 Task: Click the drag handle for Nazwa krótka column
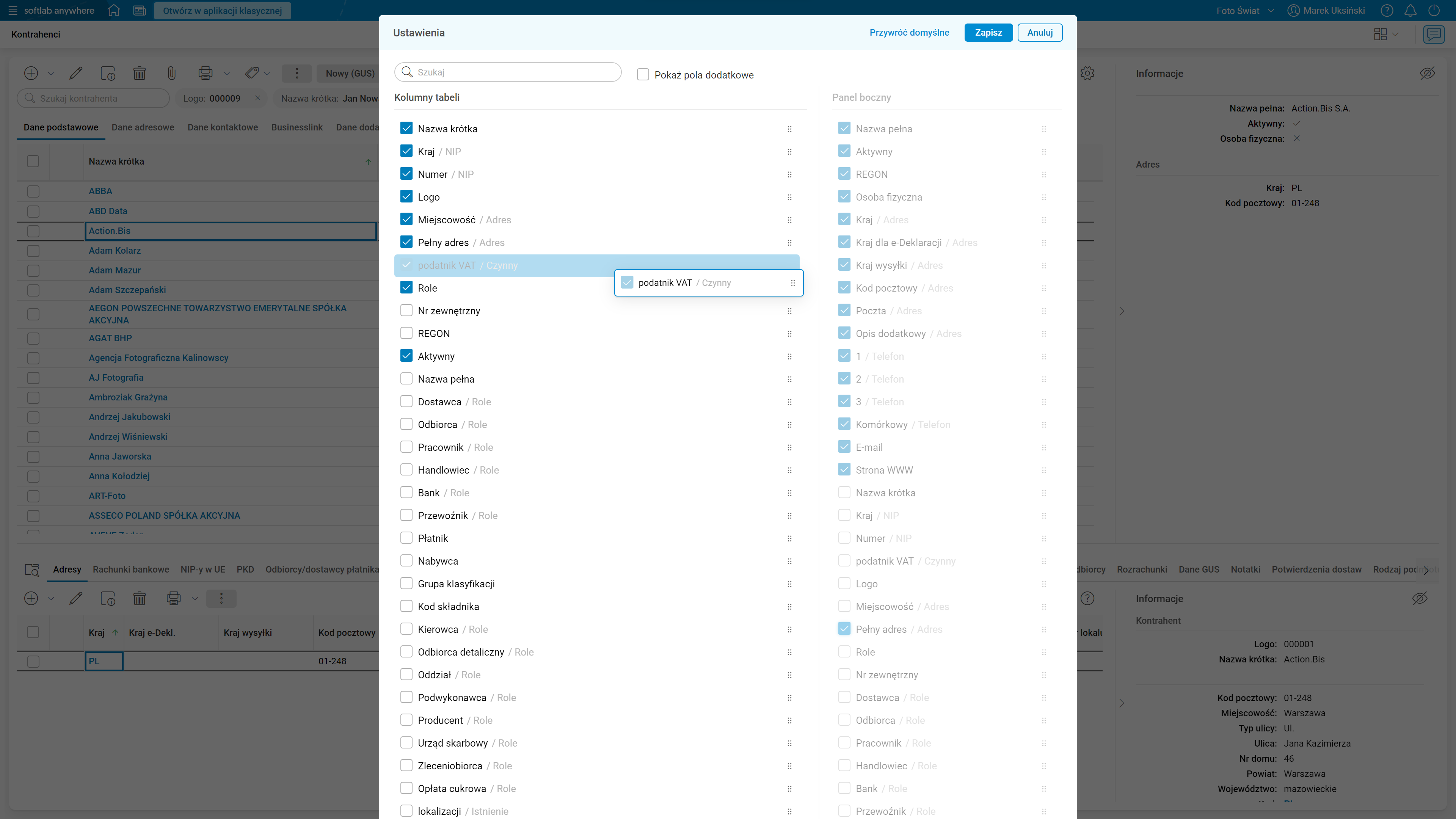click(789, 129)
